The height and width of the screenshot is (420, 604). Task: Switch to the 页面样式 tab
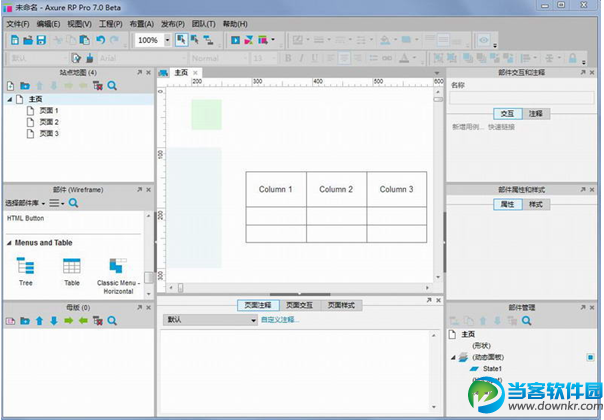tap(342, 305)
